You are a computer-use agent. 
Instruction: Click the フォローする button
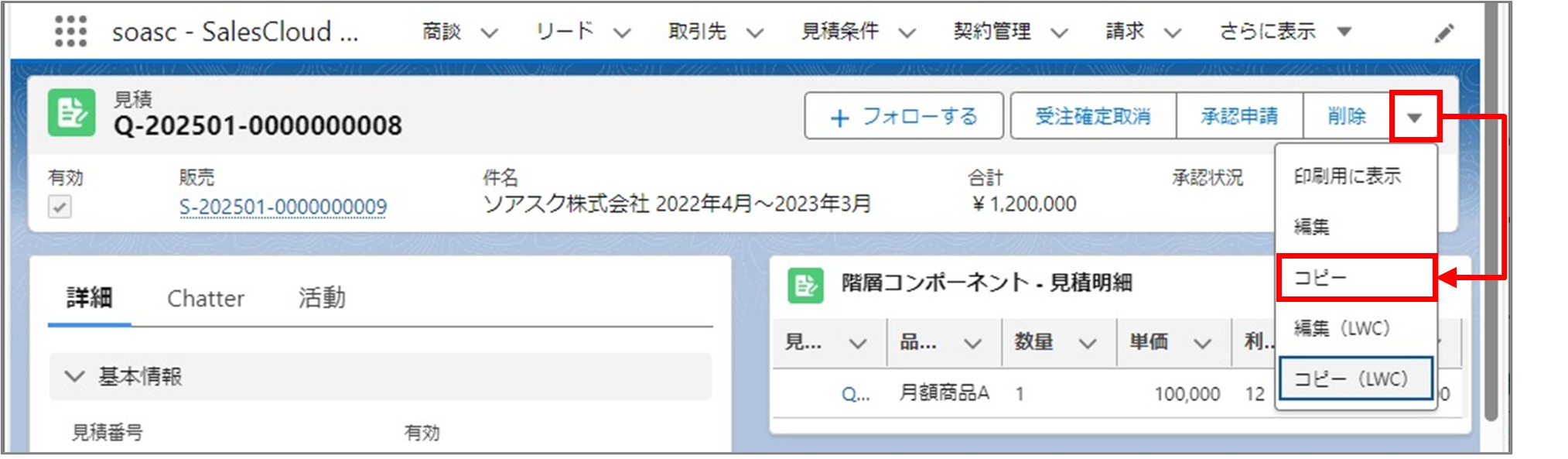point(904,116)
